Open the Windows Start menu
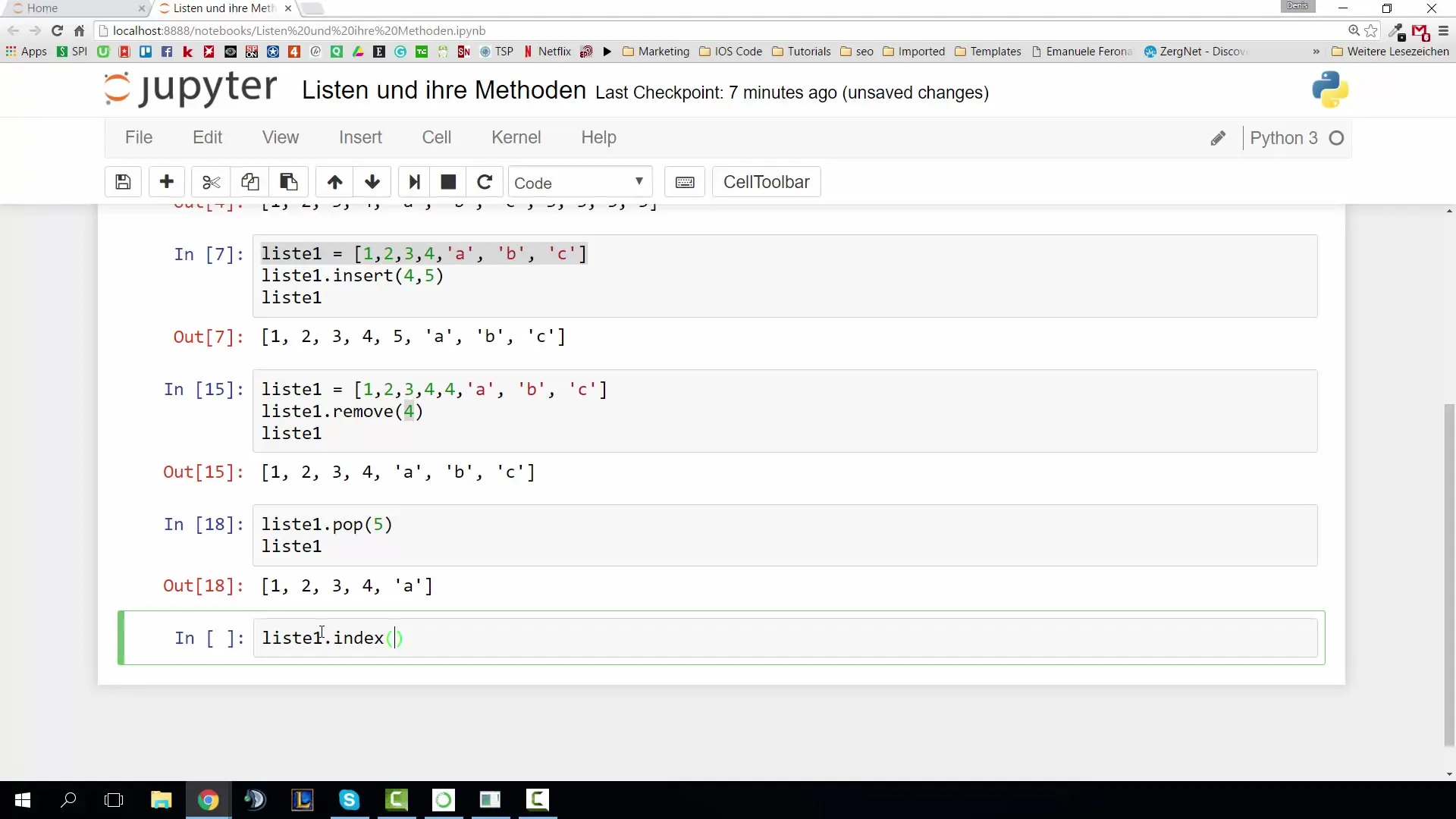This screenshot has width=1456, height=819. pyautogui.click(x=22, y=800)
